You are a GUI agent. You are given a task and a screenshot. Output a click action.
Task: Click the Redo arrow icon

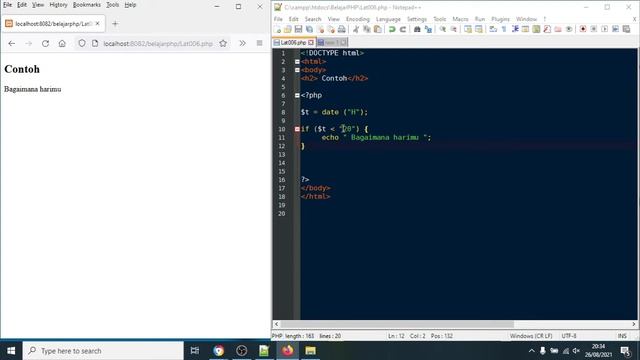(403, 29)
